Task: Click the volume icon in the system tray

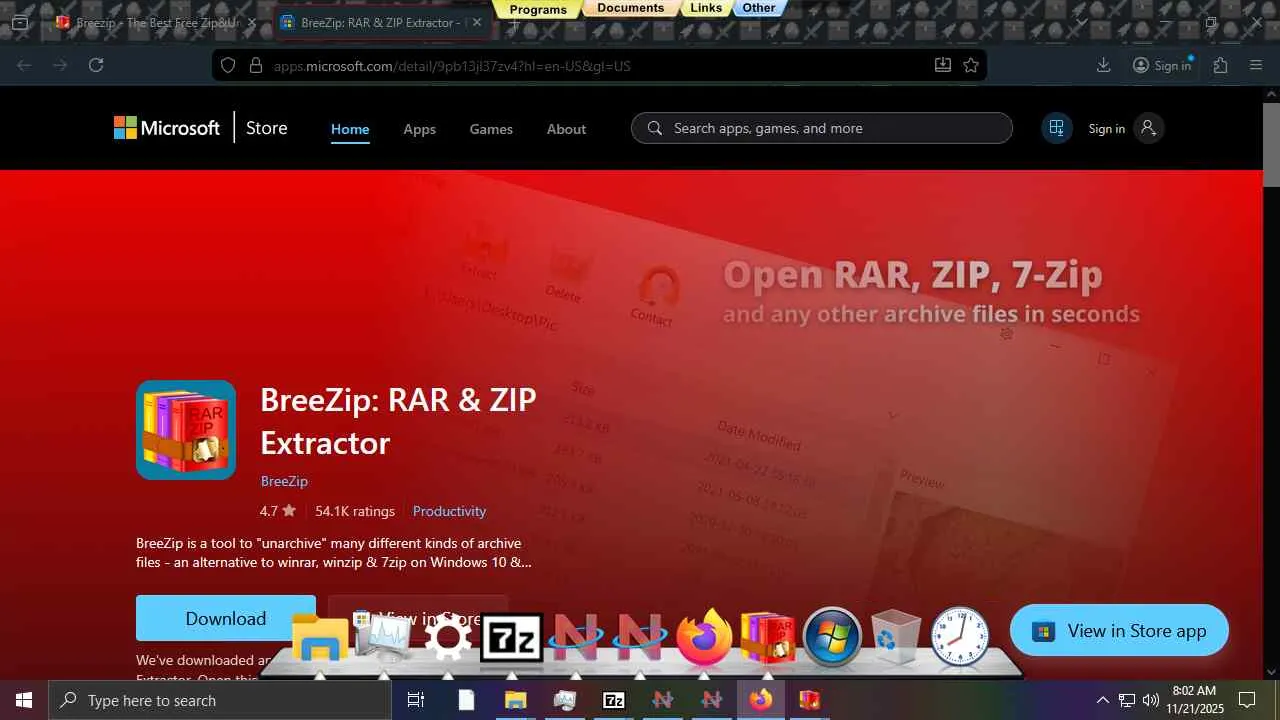Action: [1151, 700]
